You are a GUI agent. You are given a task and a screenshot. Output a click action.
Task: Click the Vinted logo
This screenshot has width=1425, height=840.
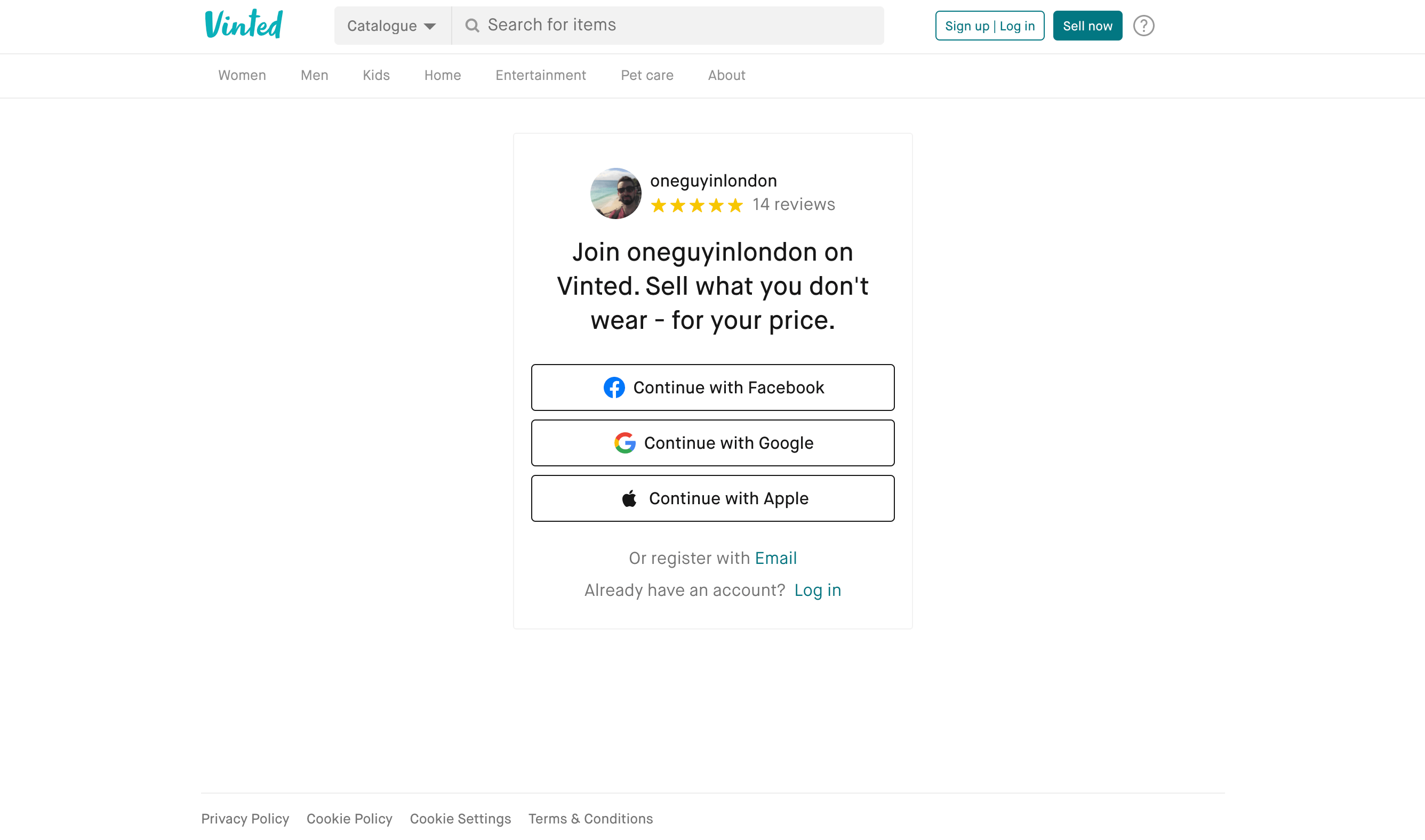[x=244, y=25]
